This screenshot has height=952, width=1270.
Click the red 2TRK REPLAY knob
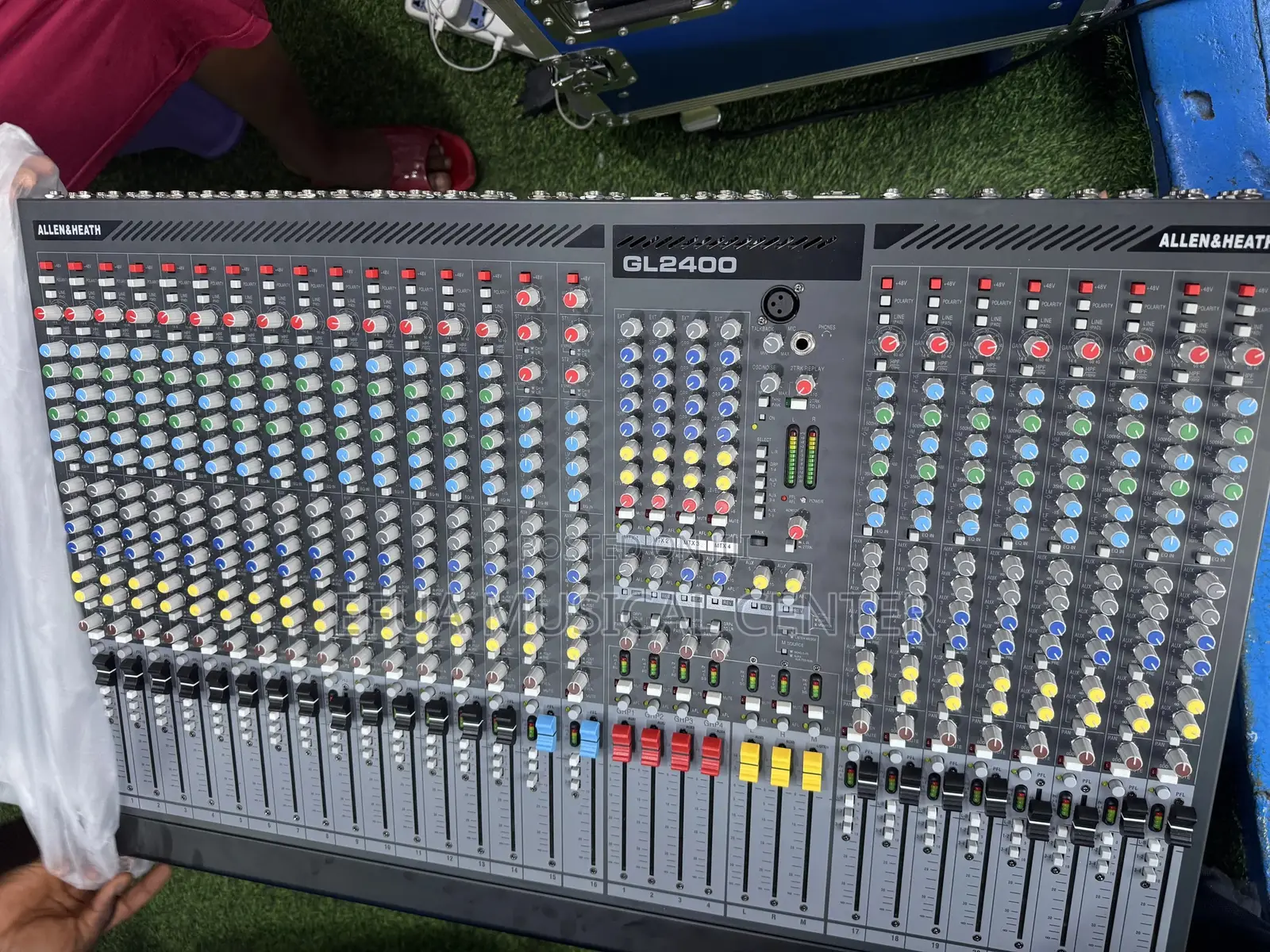pyautogui.click(x=805, y=384)
